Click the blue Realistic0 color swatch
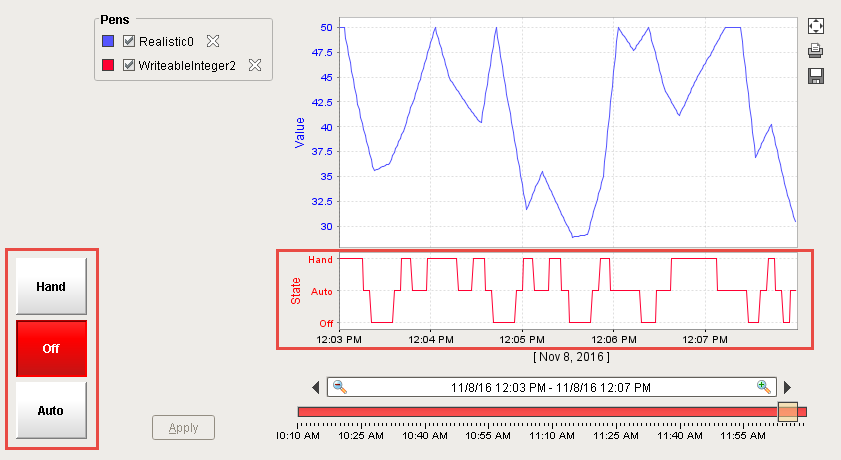The height and width of the screenshot is (460, 841). [x=108, y=41]
